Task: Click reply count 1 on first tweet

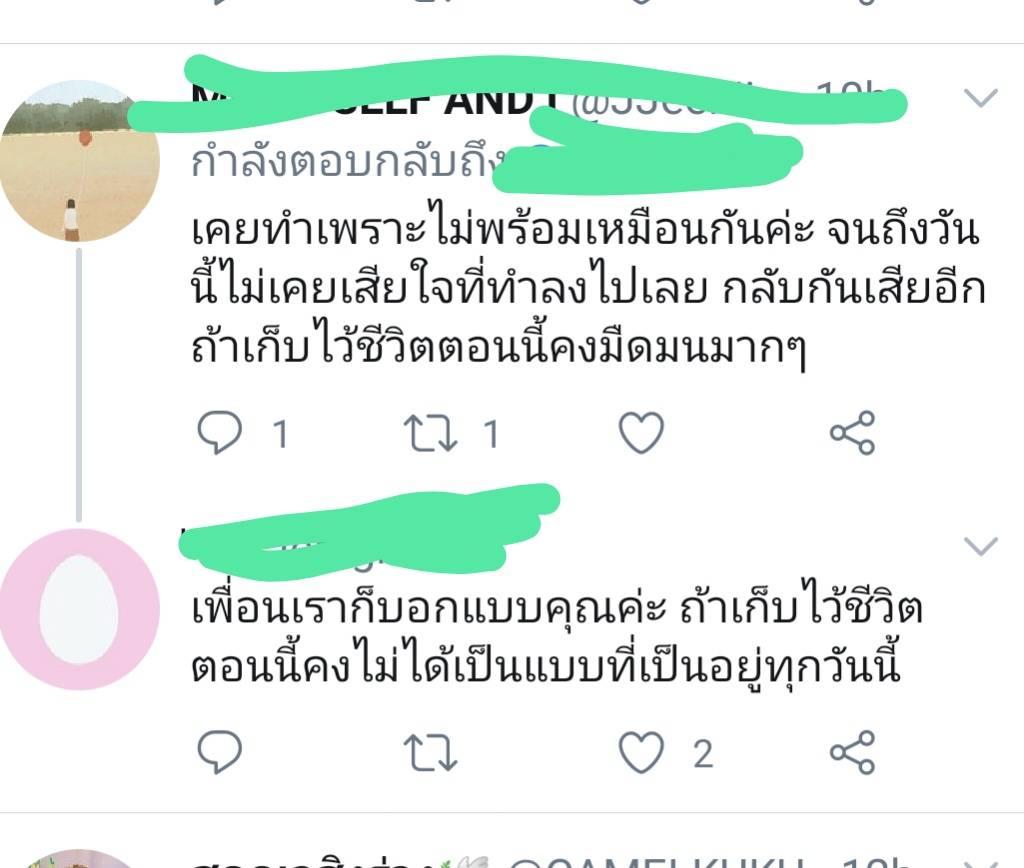Action: tap(281, 434)
